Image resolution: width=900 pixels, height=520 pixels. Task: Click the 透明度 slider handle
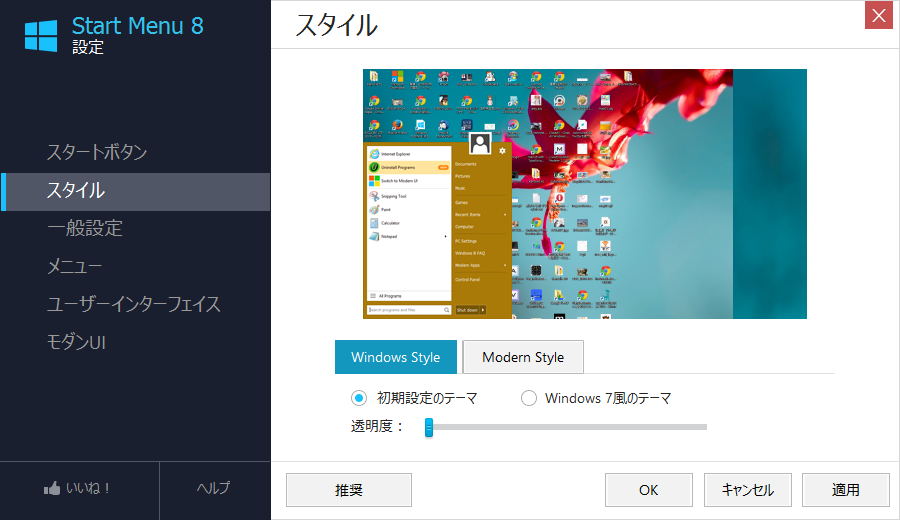tap(429, 427)
